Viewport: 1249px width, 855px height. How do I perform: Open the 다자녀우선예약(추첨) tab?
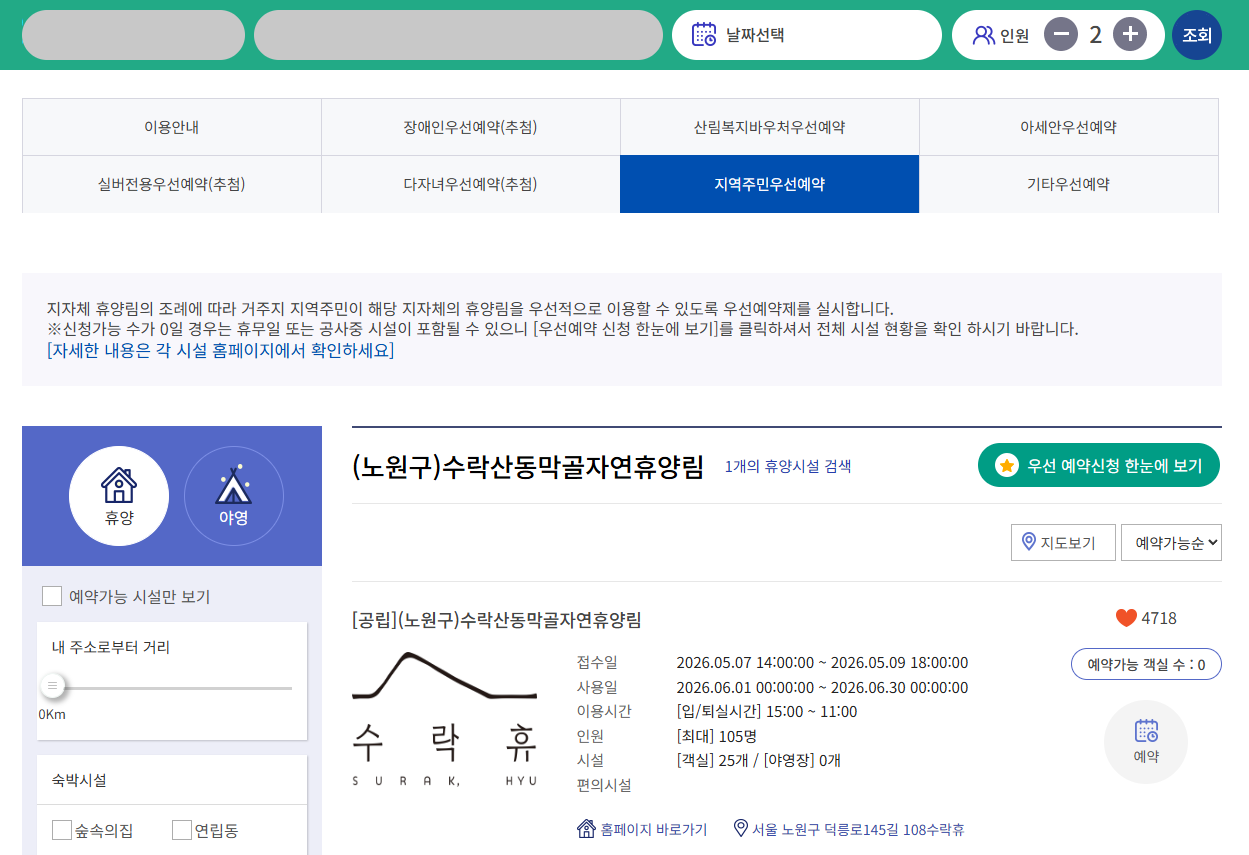click(x=471, y=184)
